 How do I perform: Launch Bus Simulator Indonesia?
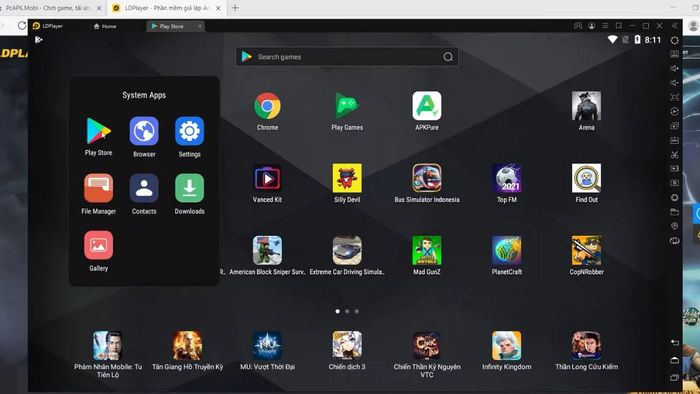tap(427, 178)
